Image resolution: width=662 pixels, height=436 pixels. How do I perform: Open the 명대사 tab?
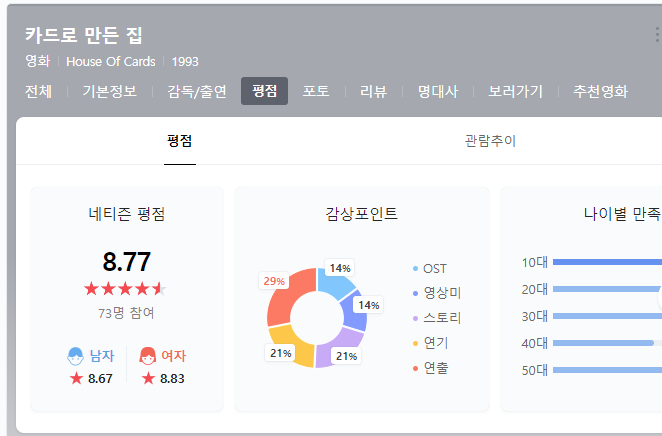[x=438, y=91]
